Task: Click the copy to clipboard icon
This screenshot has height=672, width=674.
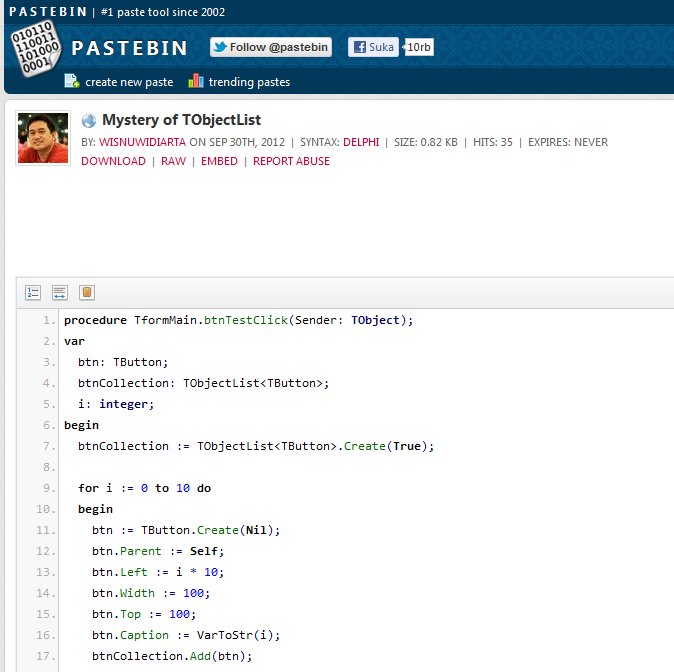Action: coord(87,292)
